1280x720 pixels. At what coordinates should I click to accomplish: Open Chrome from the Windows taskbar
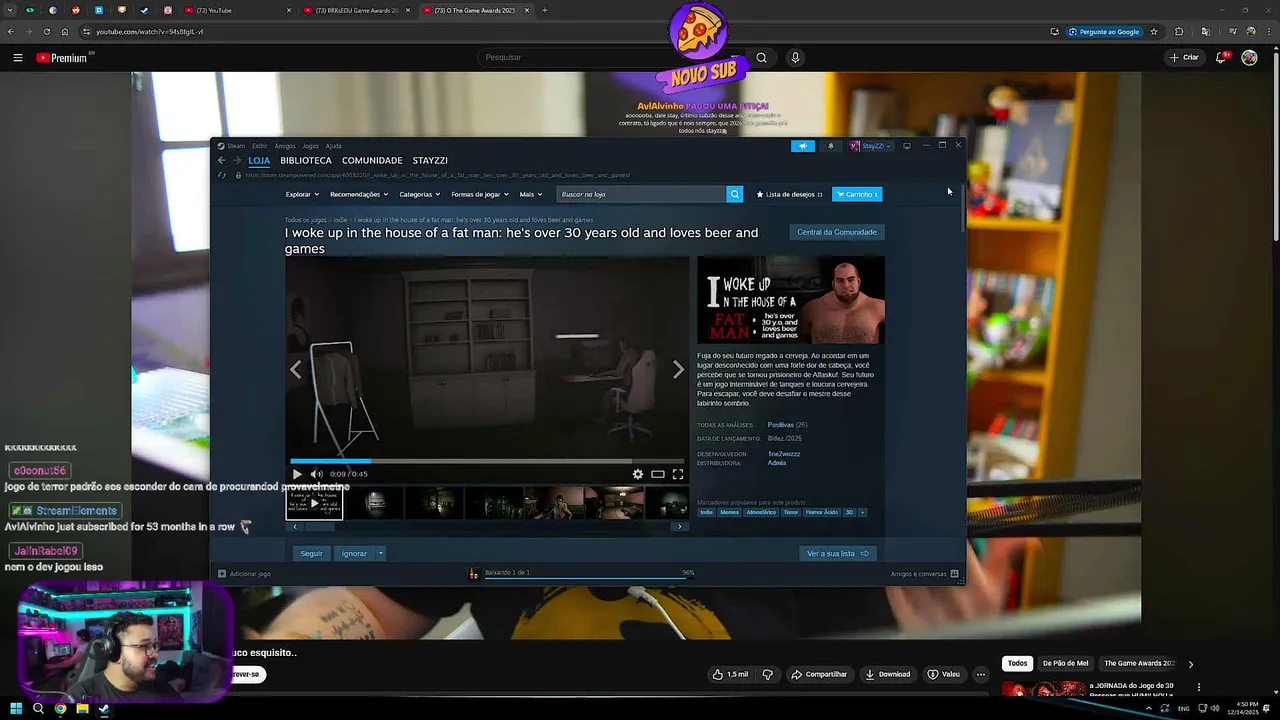tap(60, 709)
